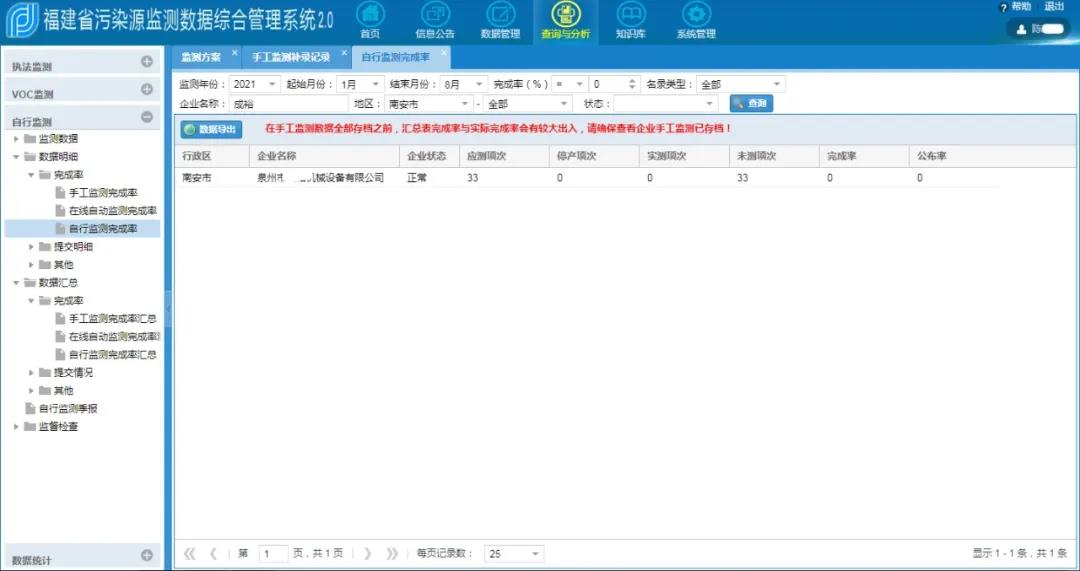The image size is (1080, 571).
Task: Open the 首页 home icon
Action: coord(370,15)
